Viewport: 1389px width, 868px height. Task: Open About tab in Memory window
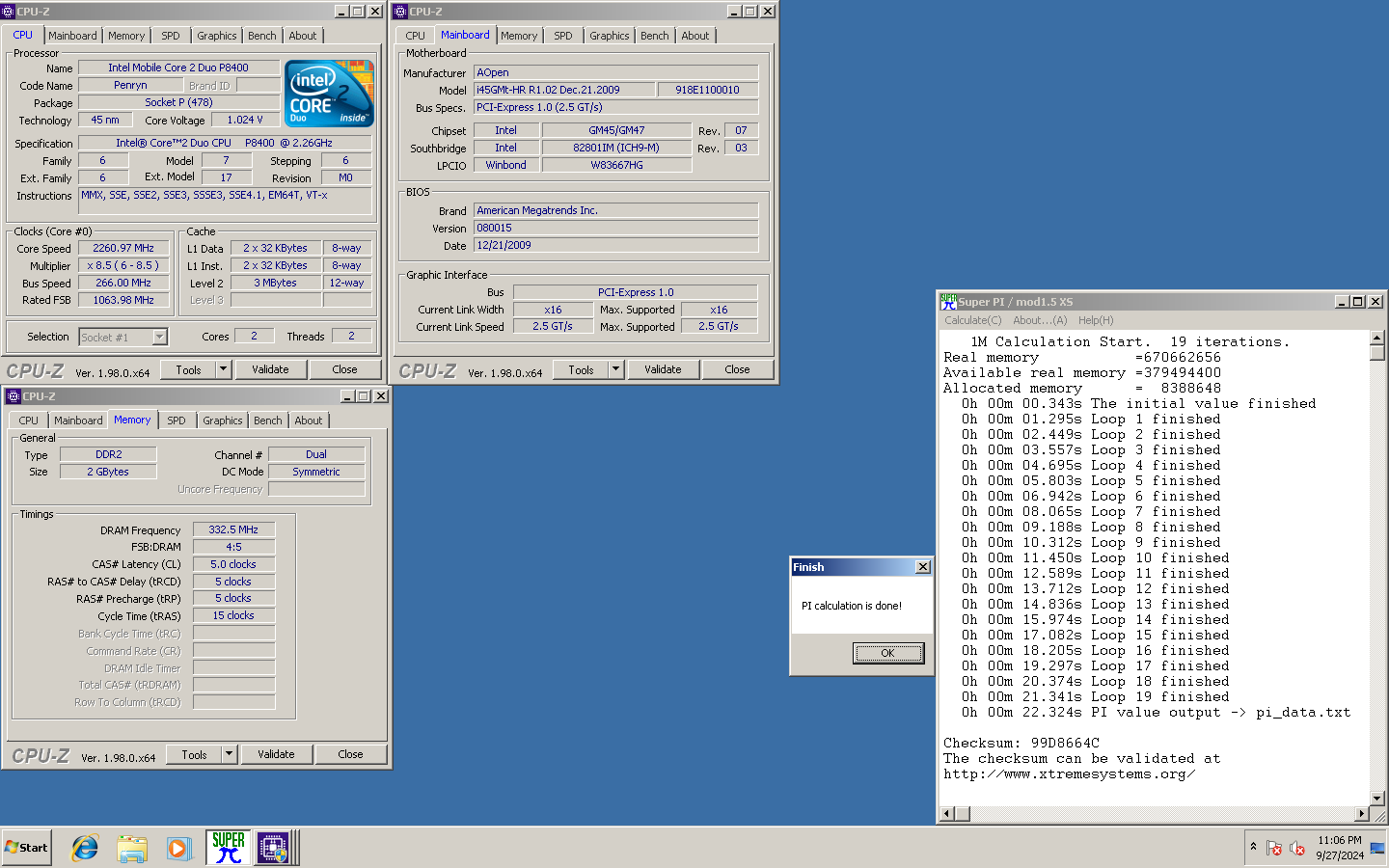click(x=309, y=420)
